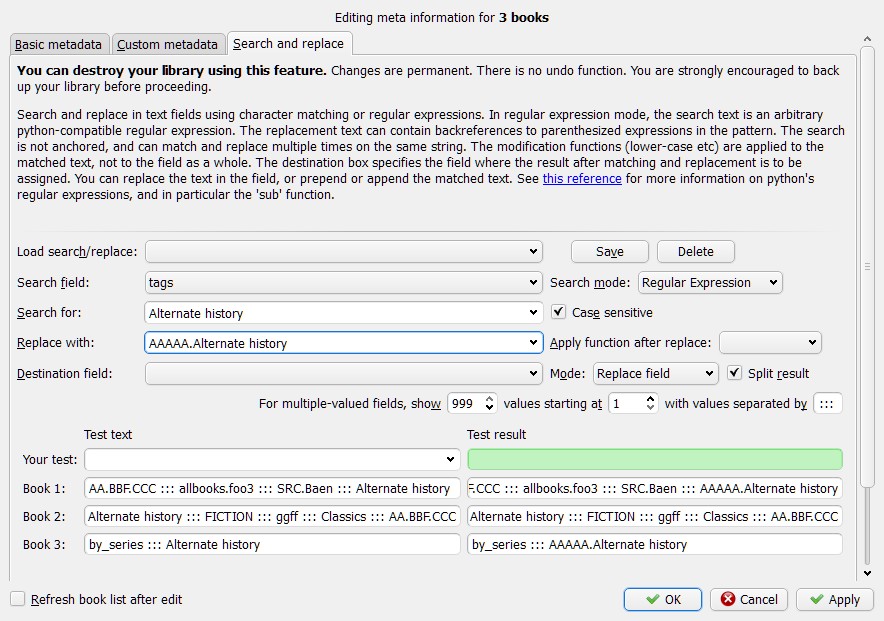Screen dimensions: 884x621
Task: Click inside the Your test text field
Action: 265,459
